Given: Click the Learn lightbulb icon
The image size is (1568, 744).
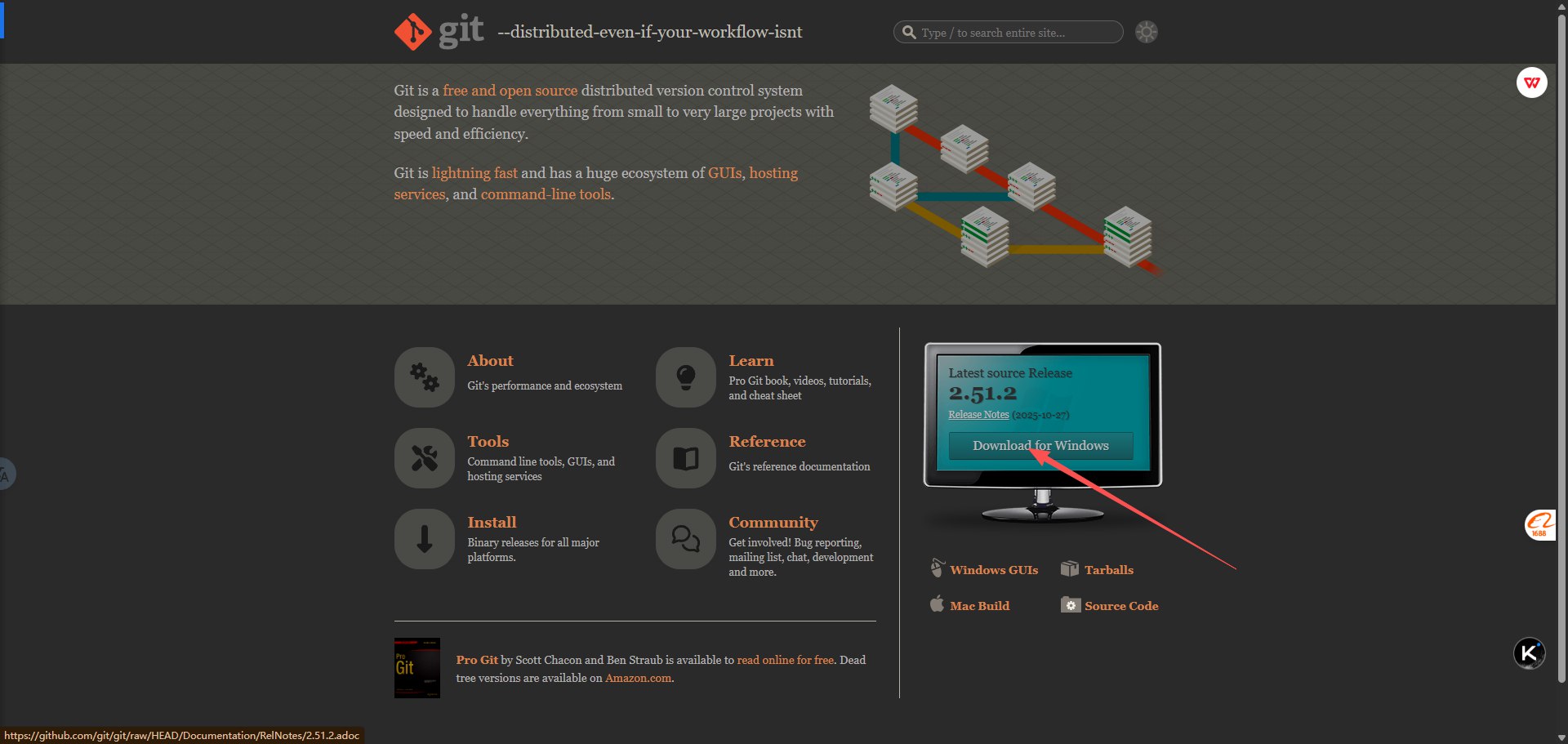Looking at the screenshot, I should point(685,376).
